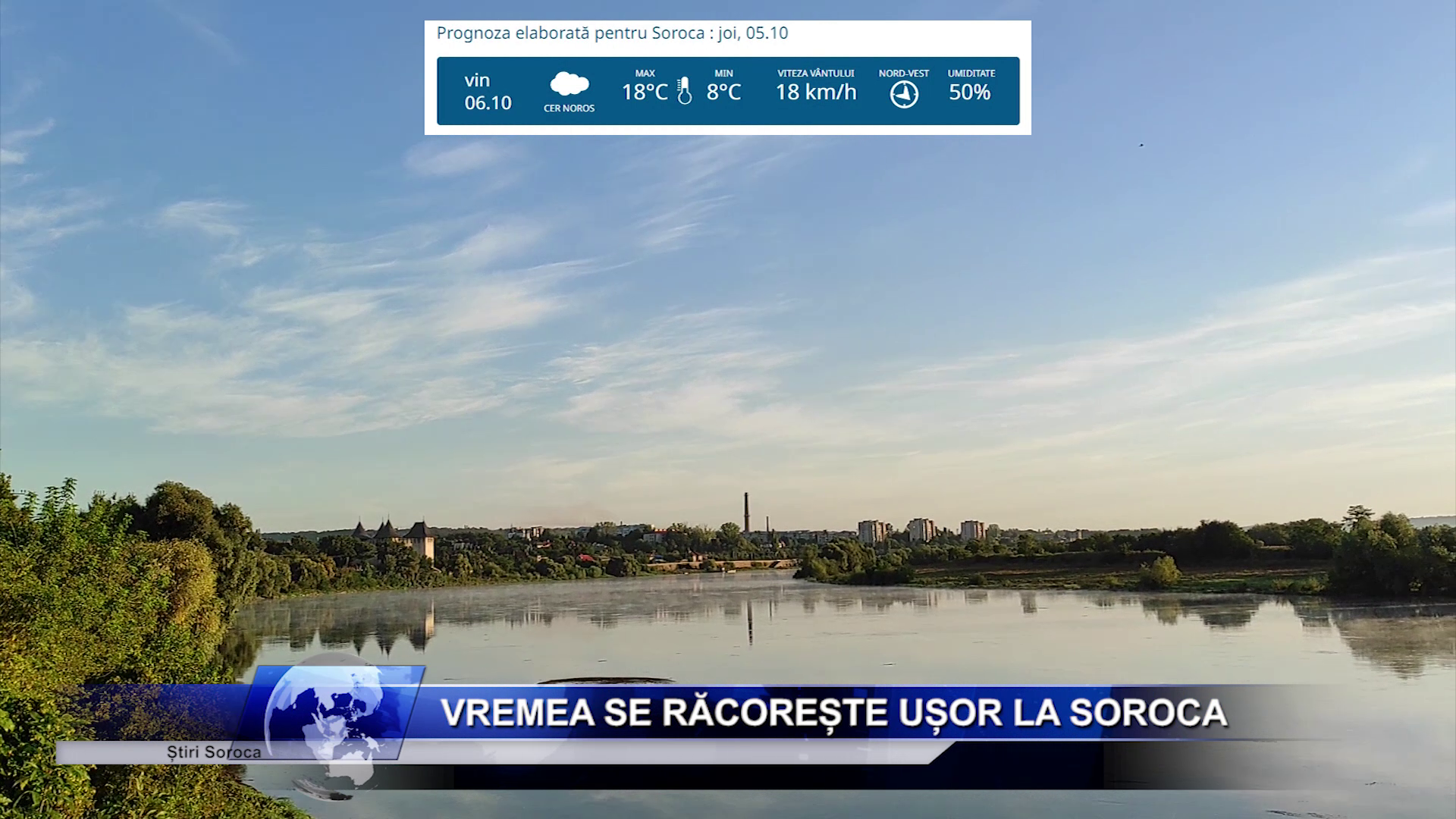
Task: Click the VITEZA VÂNTULUI 18 km/h value
Action: 816,93
